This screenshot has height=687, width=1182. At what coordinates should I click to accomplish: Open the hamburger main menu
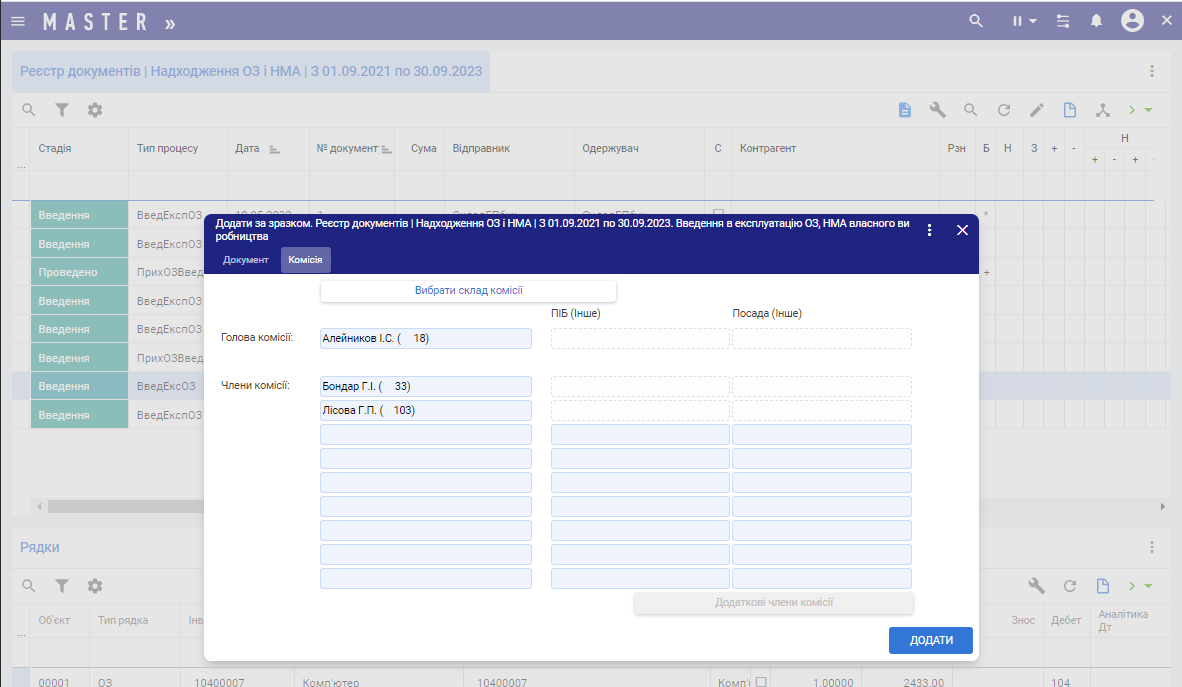coord(18,21)
